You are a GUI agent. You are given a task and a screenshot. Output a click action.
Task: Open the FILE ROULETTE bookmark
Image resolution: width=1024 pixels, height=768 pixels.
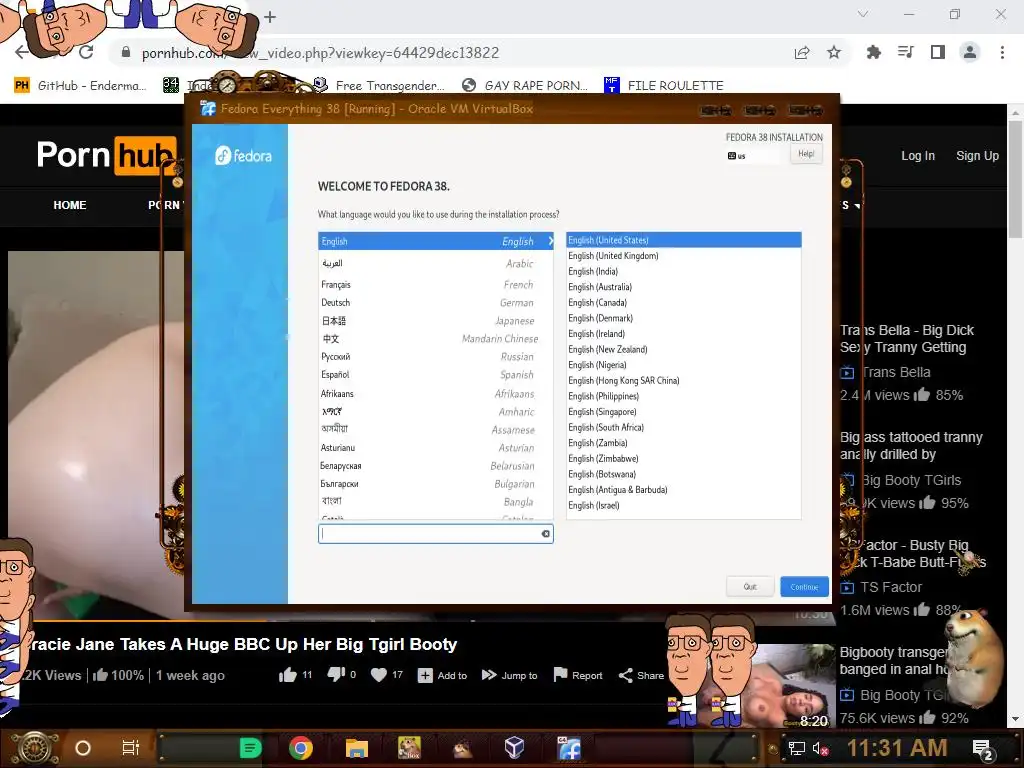[664, 86]
